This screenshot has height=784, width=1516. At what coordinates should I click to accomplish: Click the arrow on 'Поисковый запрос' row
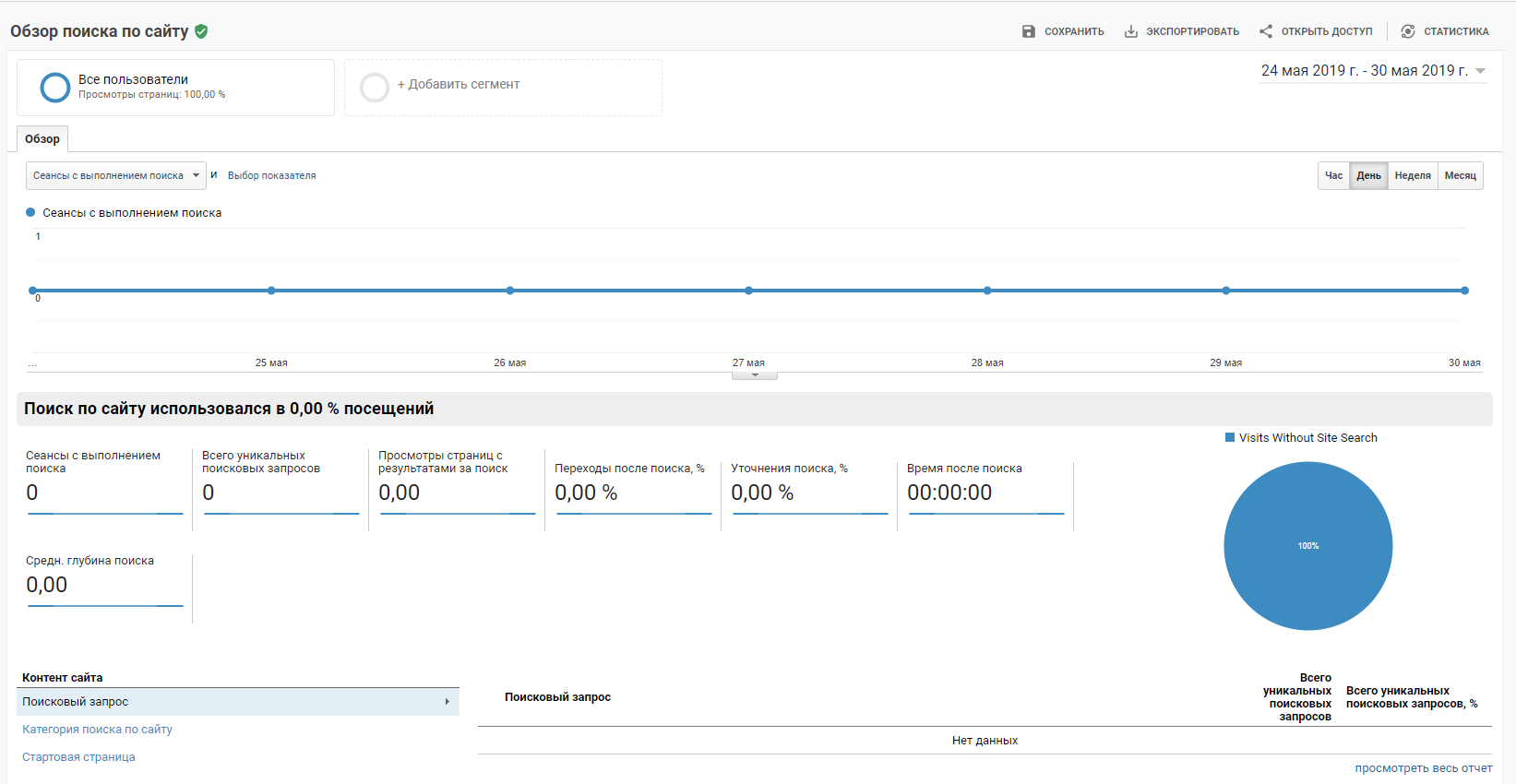click(448, 702)
